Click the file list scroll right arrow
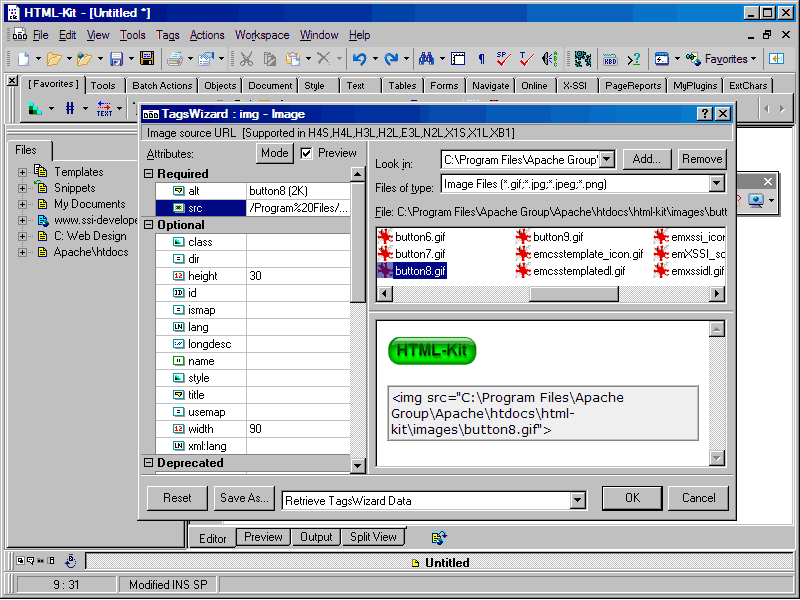Image resolution: width=800 pixels, height=600 pixels. pos(717,293)
